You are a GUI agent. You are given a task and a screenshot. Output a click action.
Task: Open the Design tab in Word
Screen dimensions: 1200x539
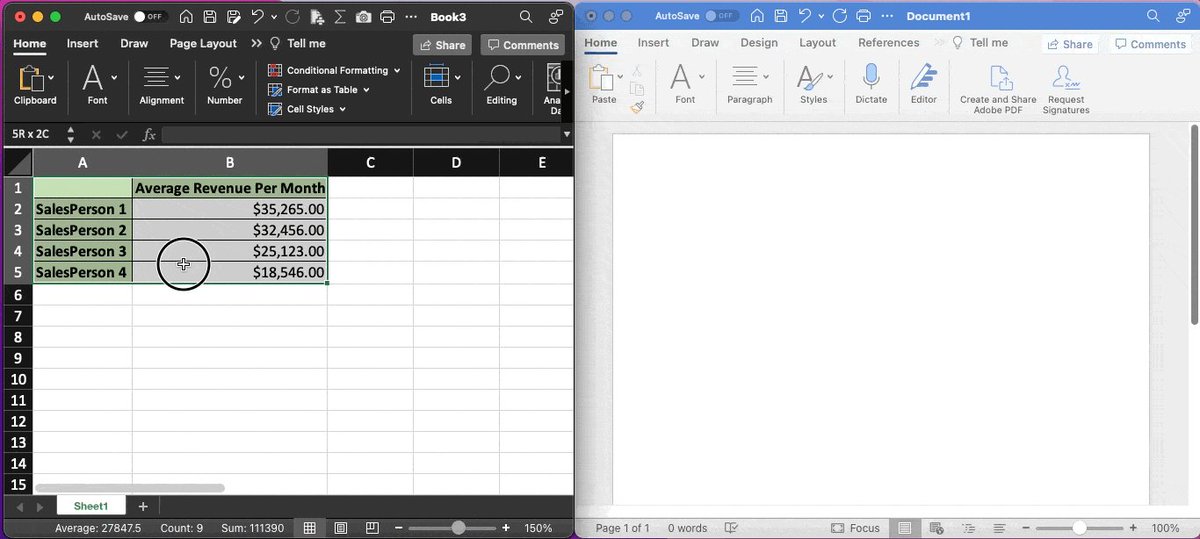(759, 43)
